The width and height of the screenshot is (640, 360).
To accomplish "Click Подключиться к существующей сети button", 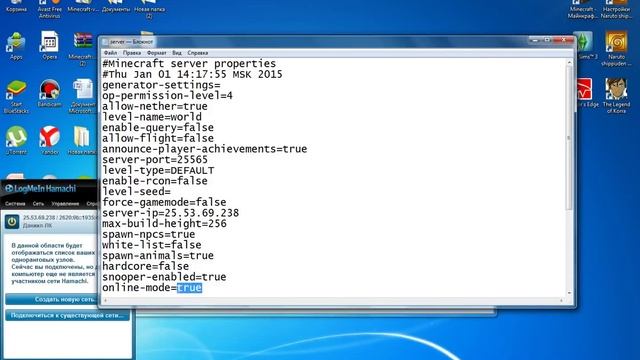I will (x=67, y=315).
